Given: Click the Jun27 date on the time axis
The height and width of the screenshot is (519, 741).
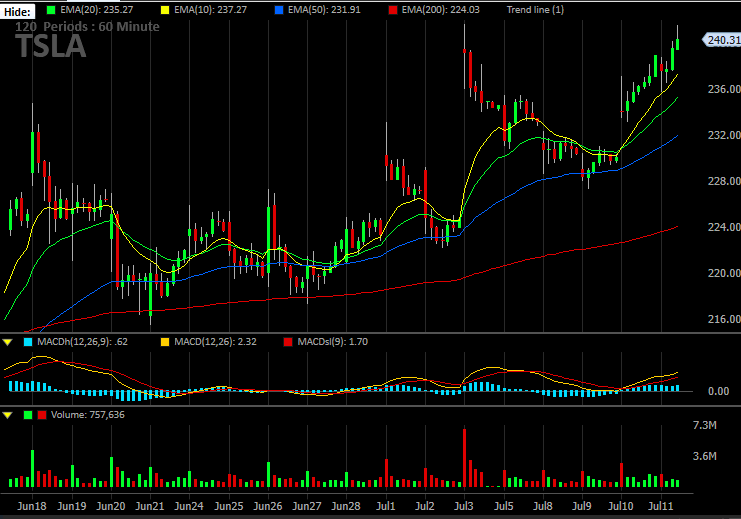Looking at the screenshot, I should pos(307,506).
